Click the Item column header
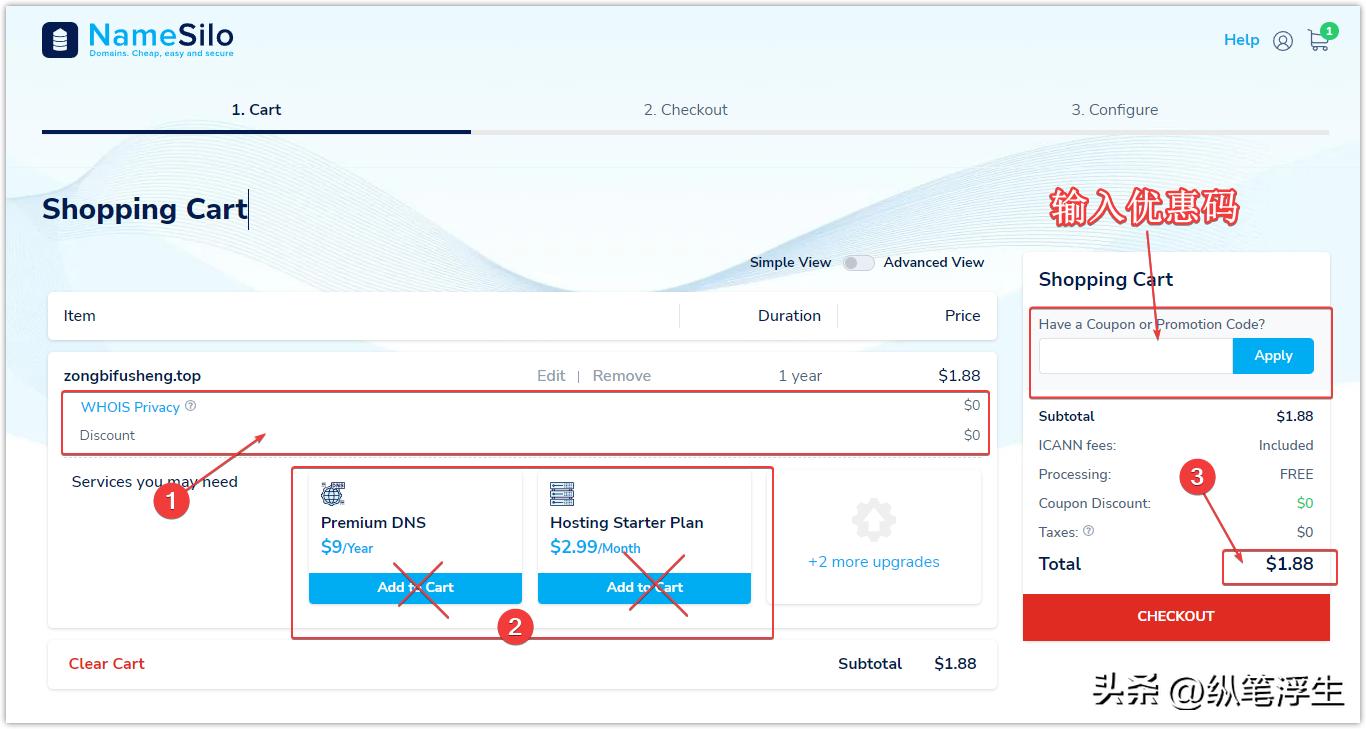The image size is (1366, 729). pyautogui.click(x=79, y=316)
